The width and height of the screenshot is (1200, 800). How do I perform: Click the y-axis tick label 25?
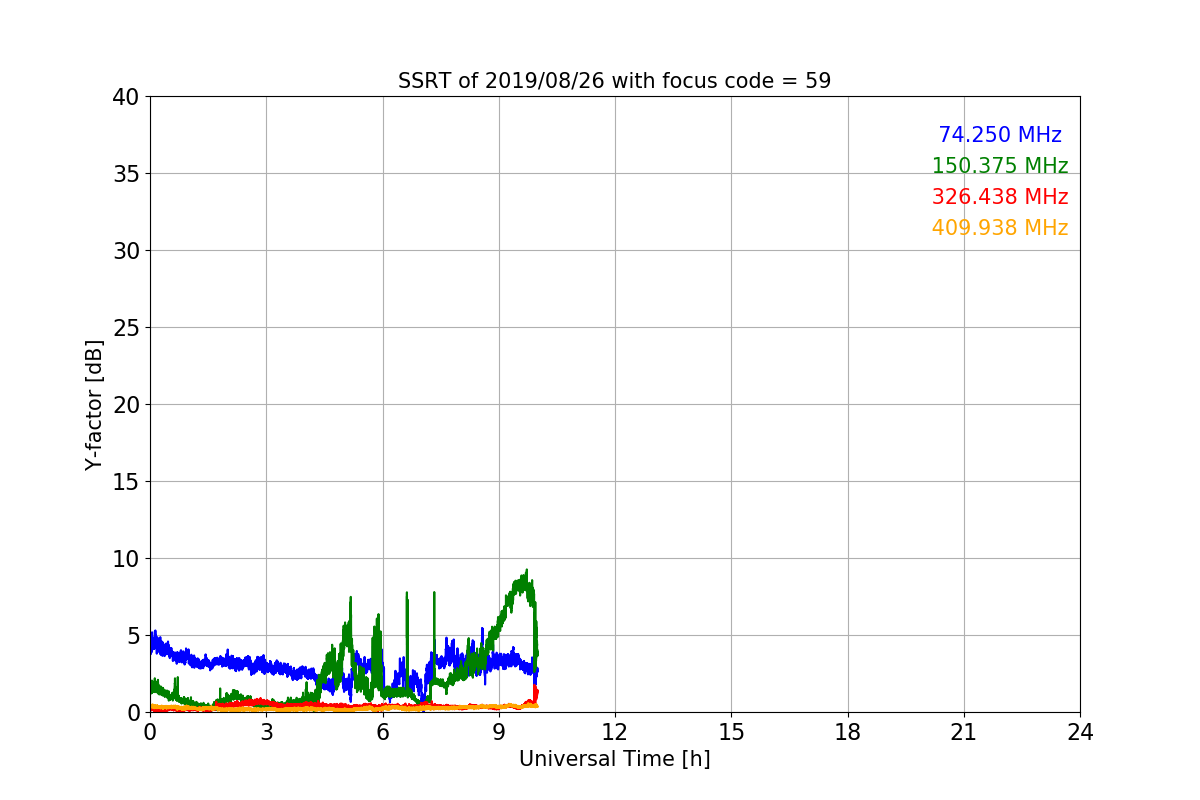126,328
